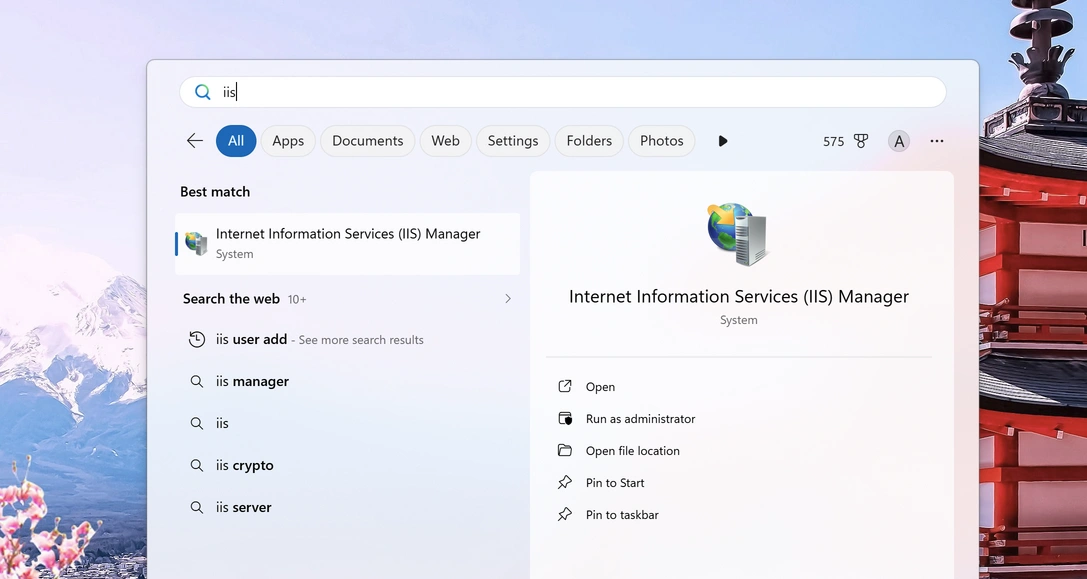Choose Open file location
Screen dimensions: 1087x579
click(x=632, y=451)
